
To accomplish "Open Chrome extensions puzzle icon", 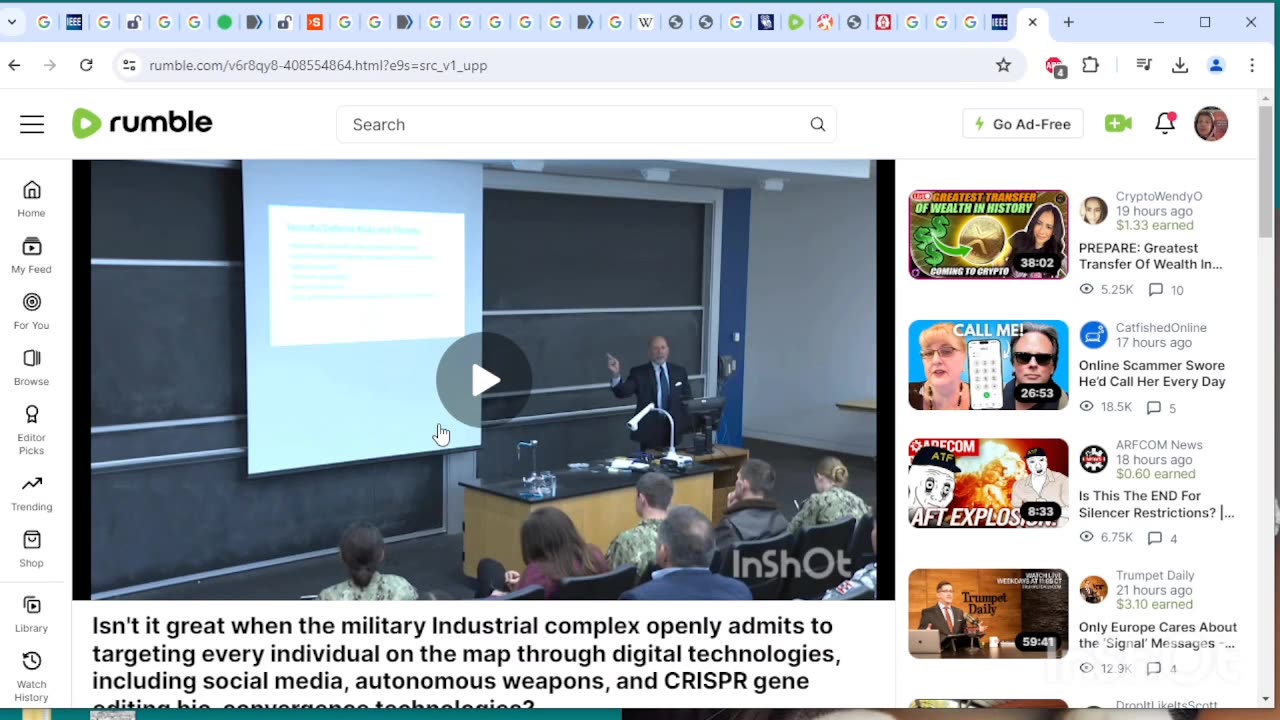I will 1091,65.
